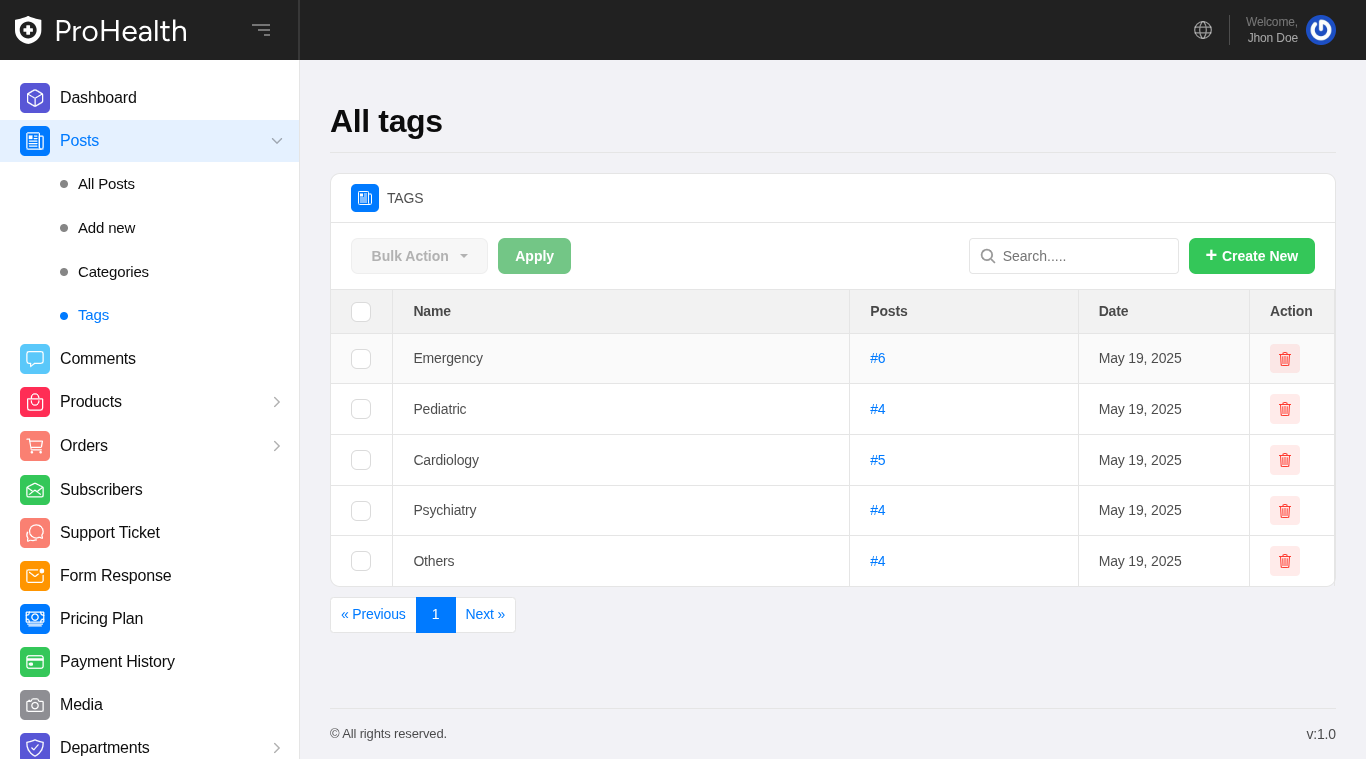The height and width of the screenshot is (759, 1366).
Task: Click into the Search input field
Action: tap(1085, 256)
